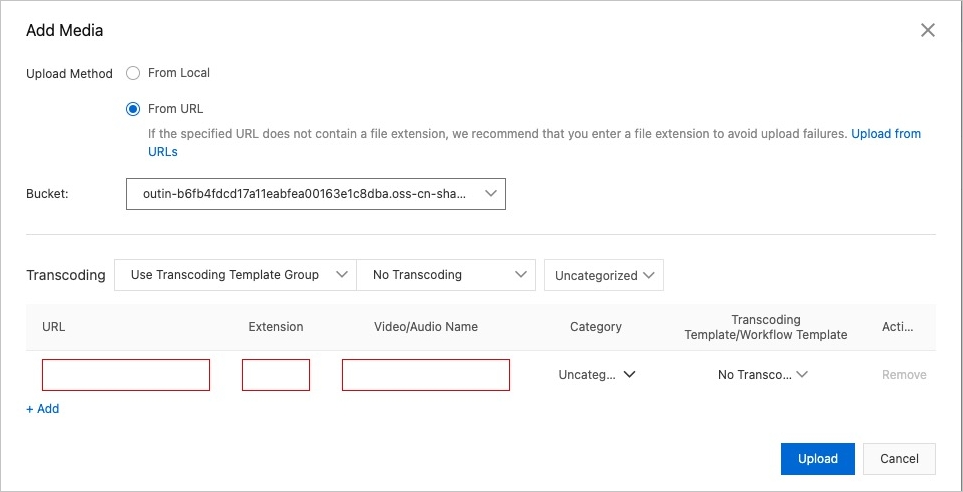
Task: Focus the Video/Audio Name input field
Action: click(426, 375)
